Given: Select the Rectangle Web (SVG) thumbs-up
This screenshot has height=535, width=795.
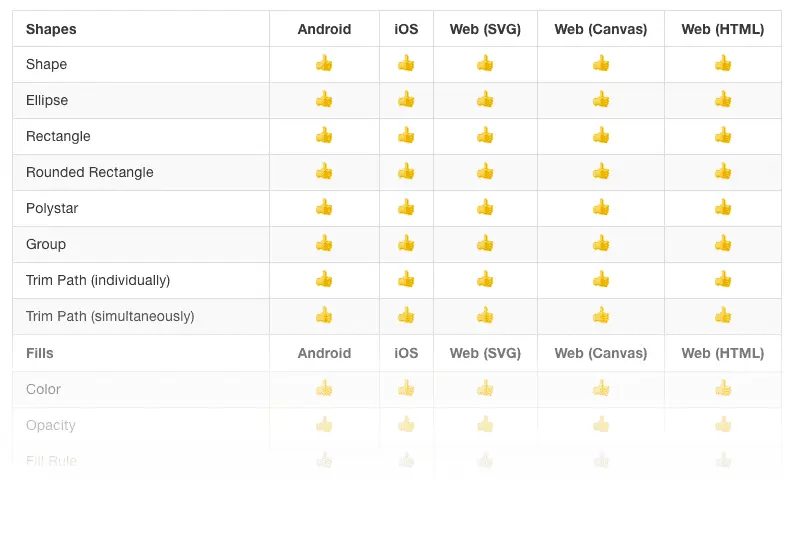Looking at the screenshot, I should pos(485,136).
